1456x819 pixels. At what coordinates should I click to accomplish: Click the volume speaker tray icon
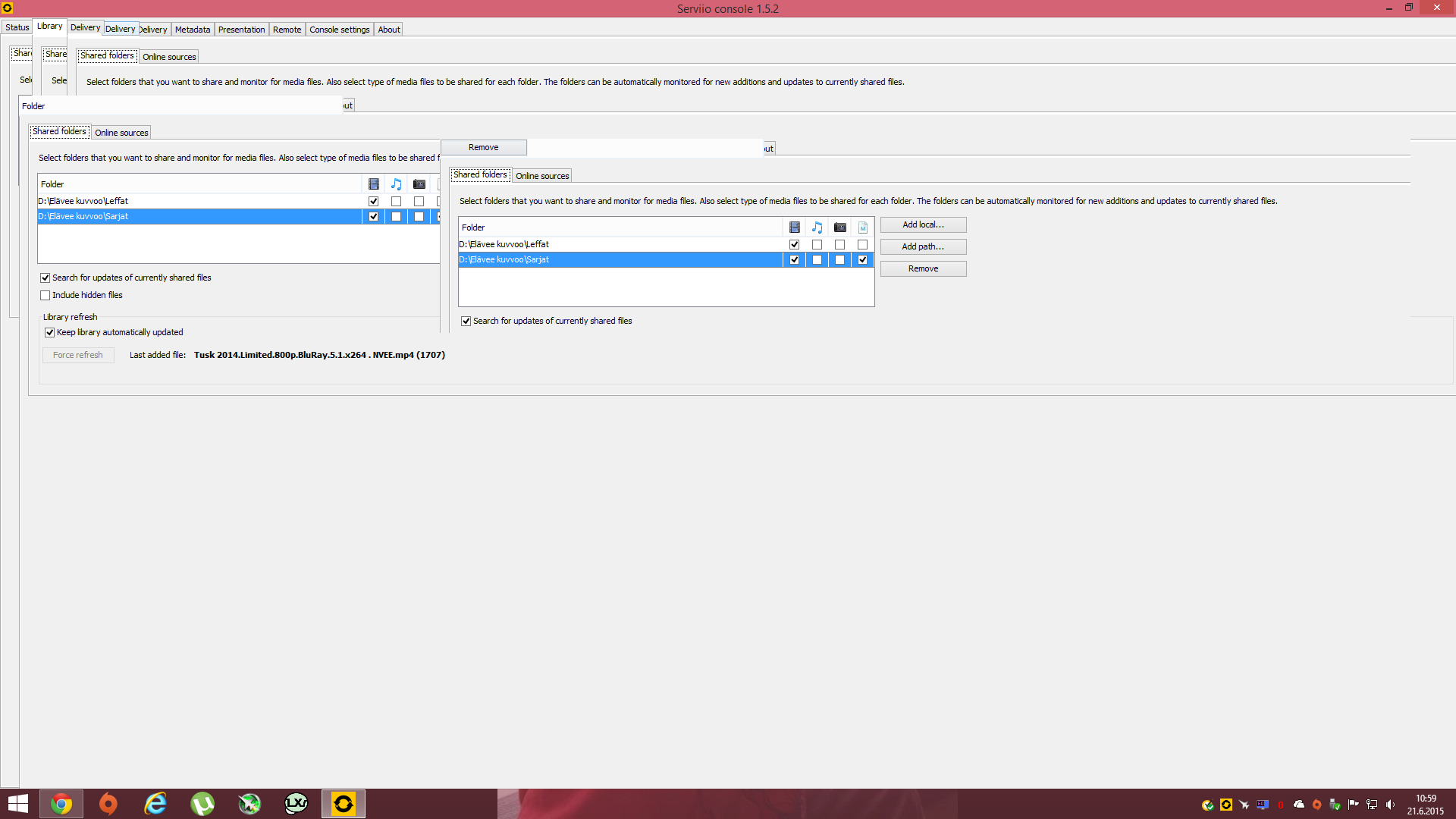coord(1390,805)
